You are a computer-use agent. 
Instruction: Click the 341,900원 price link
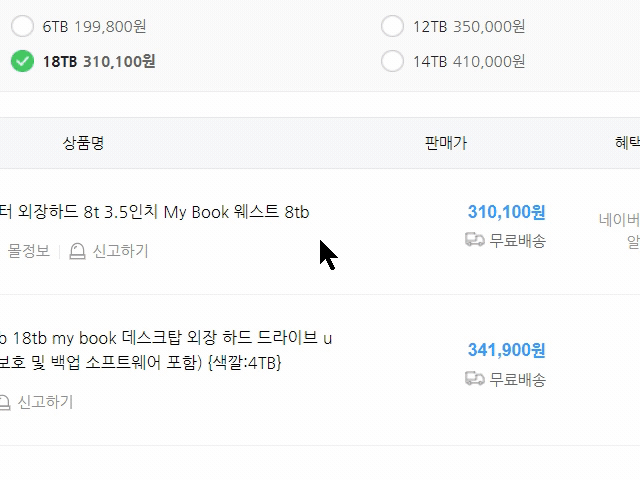pos(506,350)
